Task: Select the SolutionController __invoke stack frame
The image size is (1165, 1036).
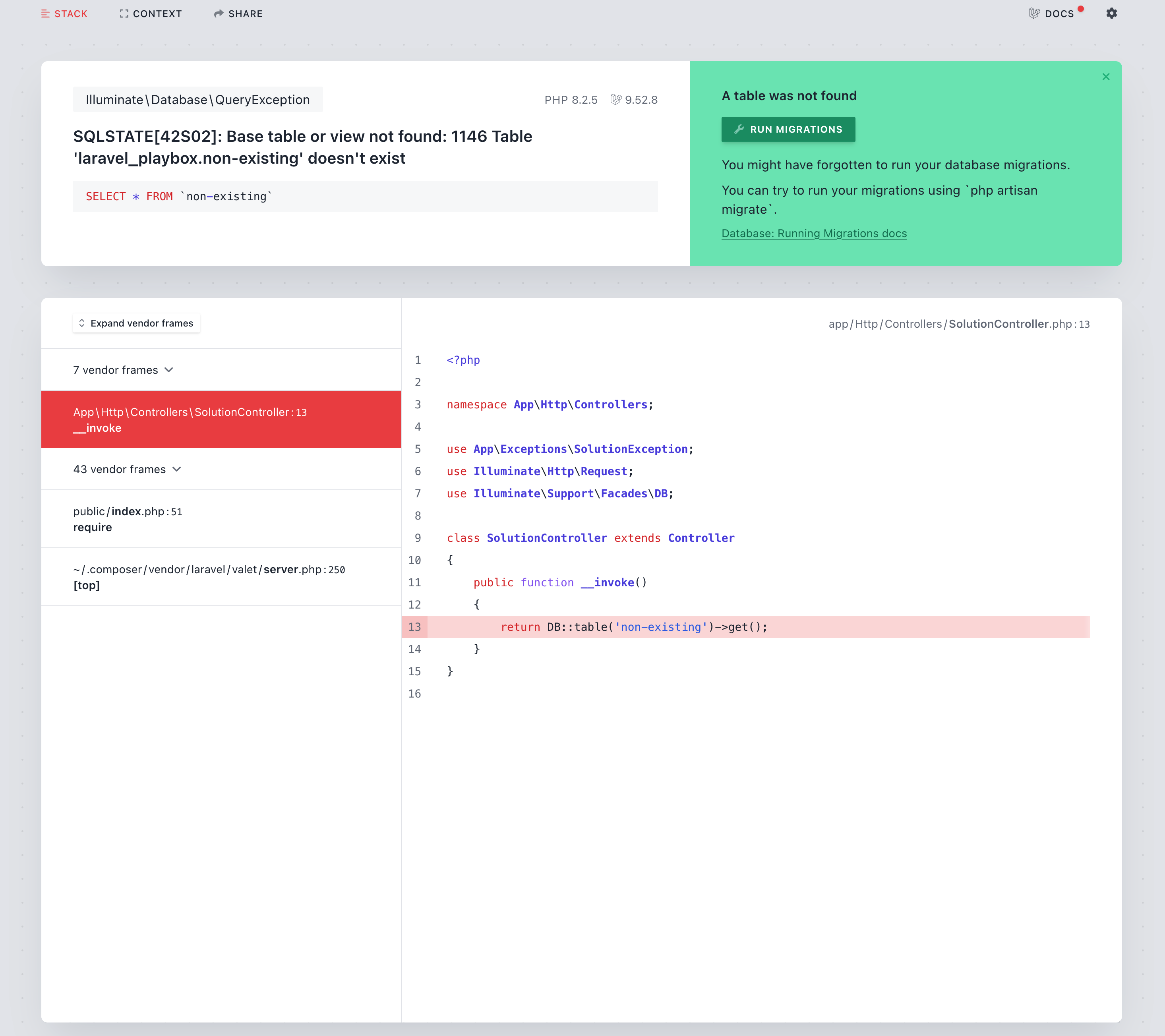Action: (x=221, y=419)
